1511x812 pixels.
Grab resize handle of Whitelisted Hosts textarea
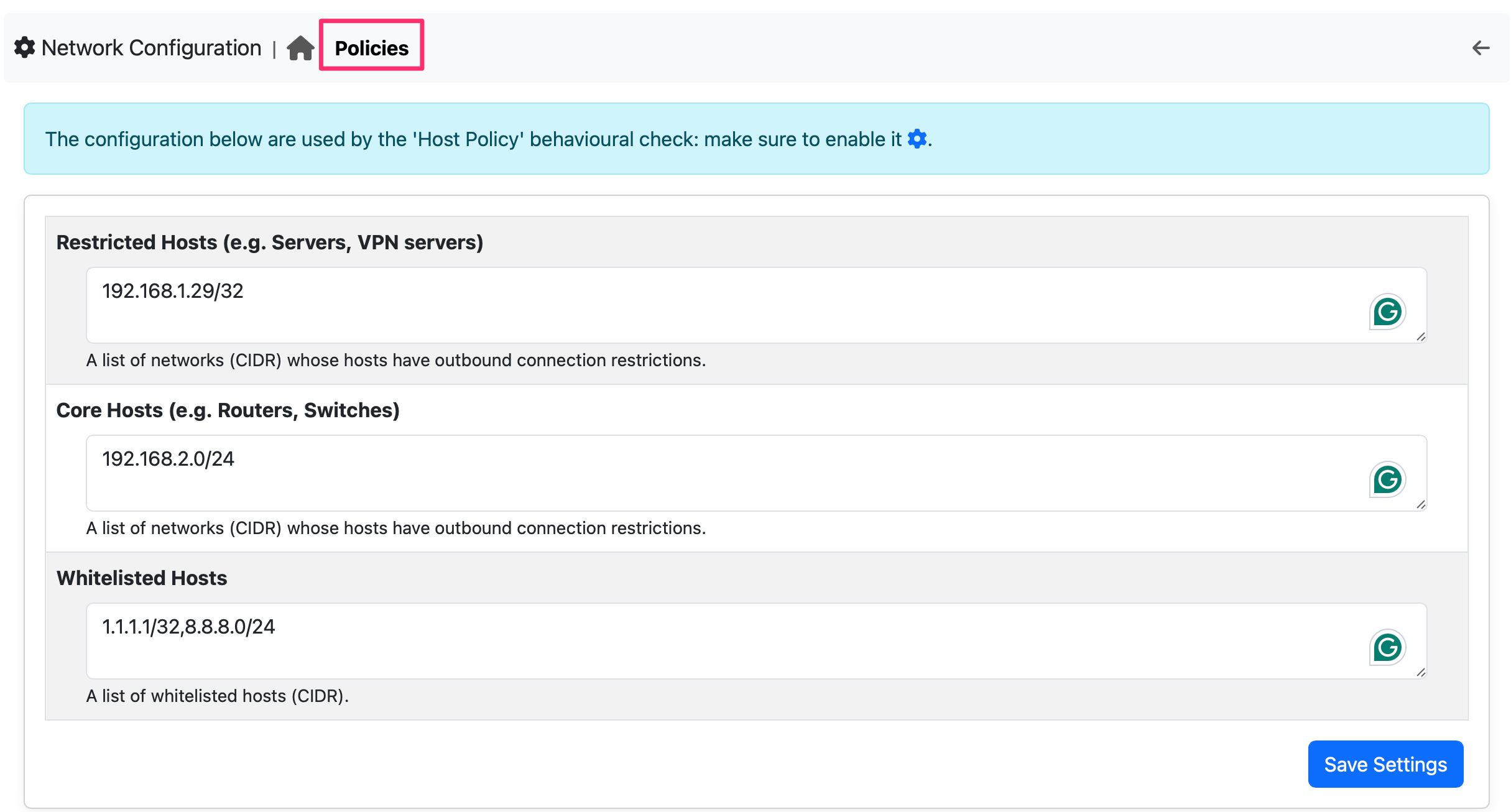tap(1421, 673)
